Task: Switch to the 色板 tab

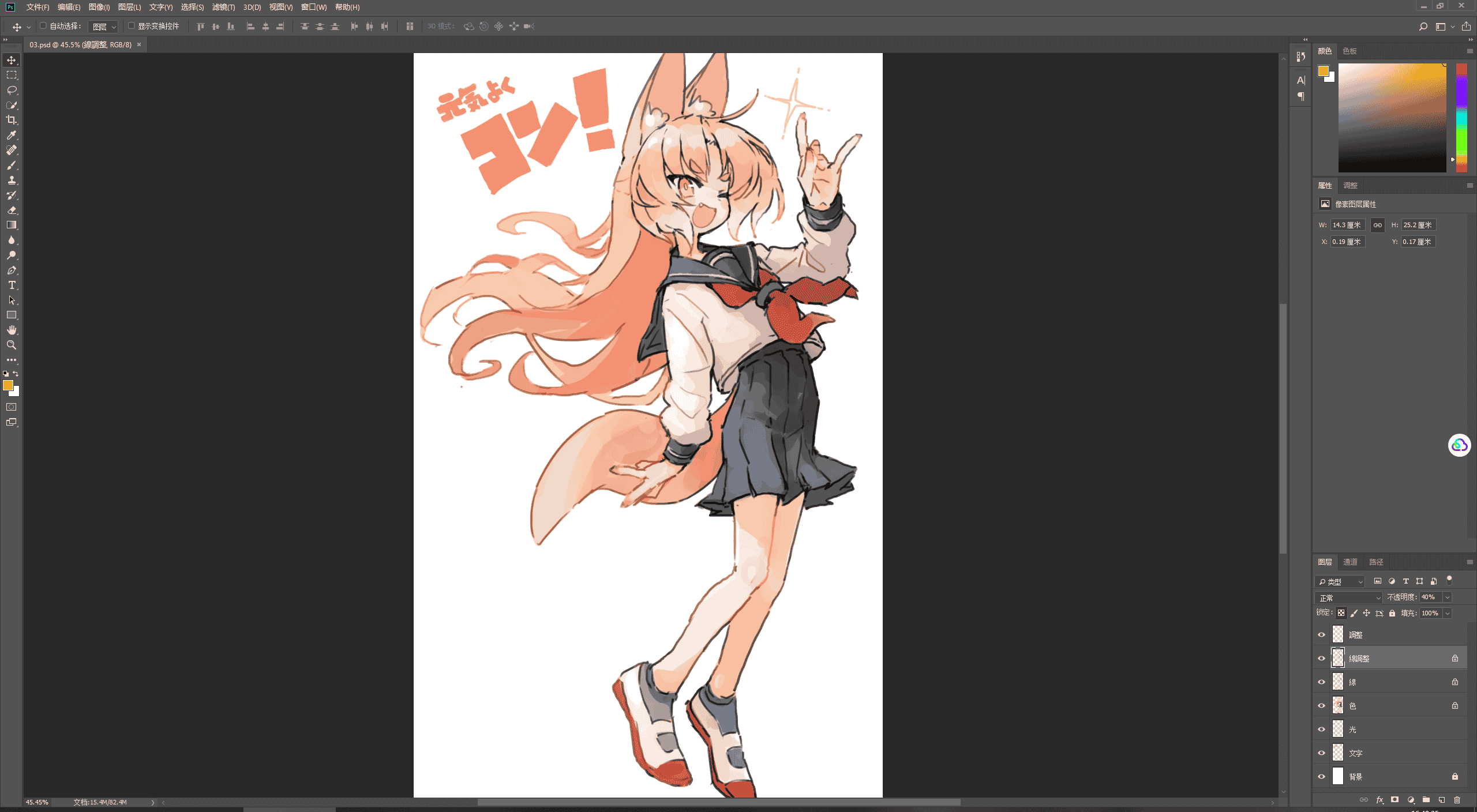Action: tap(1349, 51)
